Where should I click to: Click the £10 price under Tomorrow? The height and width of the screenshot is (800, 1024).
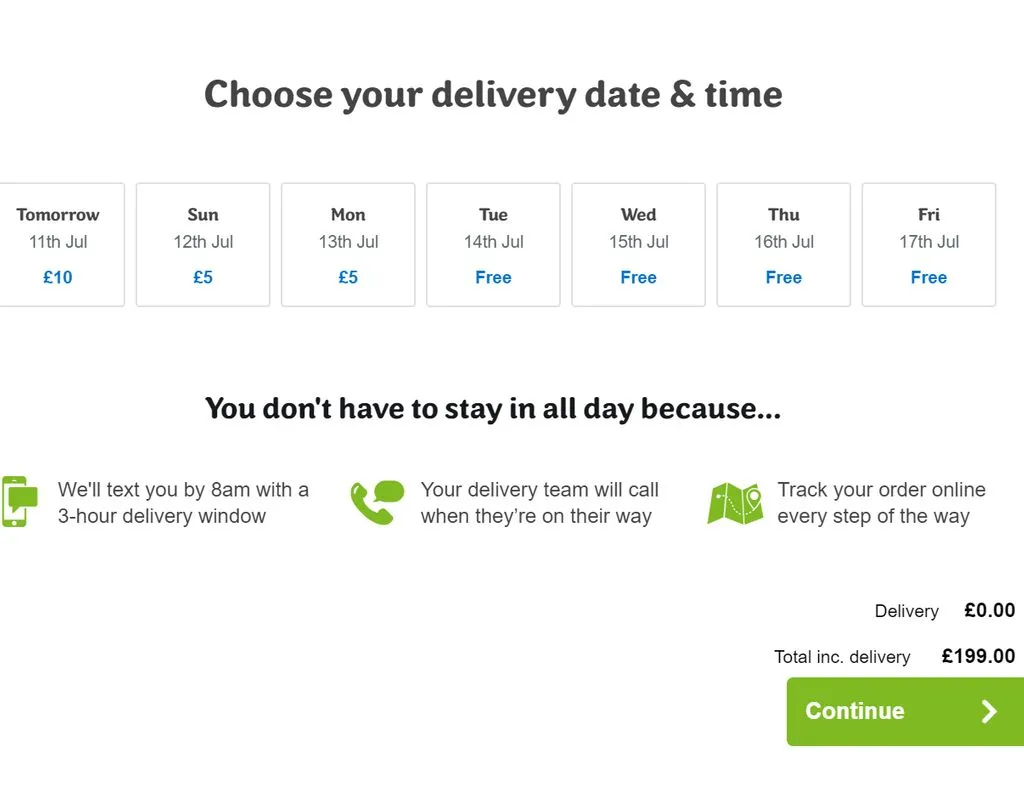coord(58,277)
